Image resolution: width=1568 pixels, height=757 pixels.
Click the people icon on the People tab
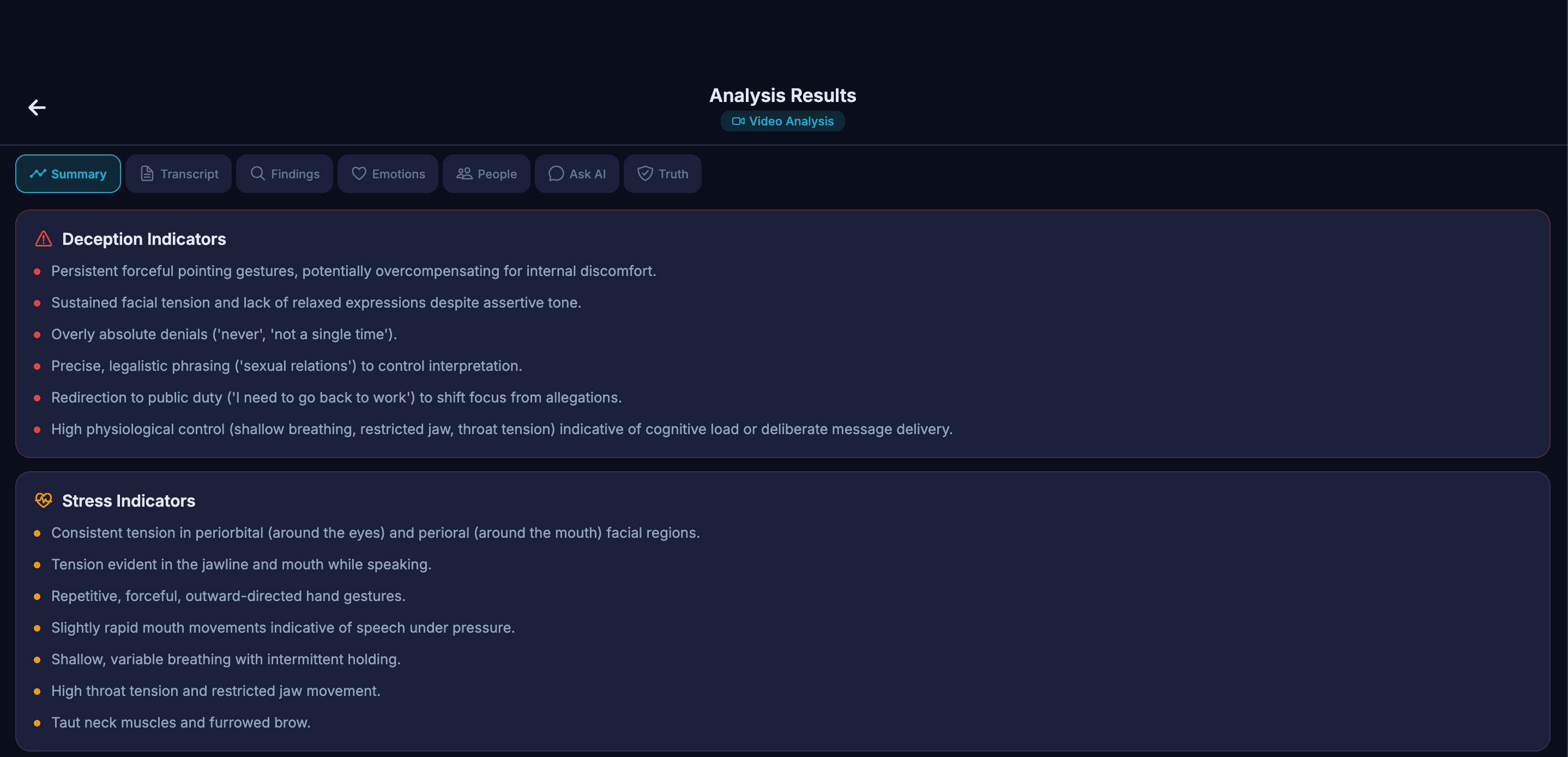tap(464, 173)
